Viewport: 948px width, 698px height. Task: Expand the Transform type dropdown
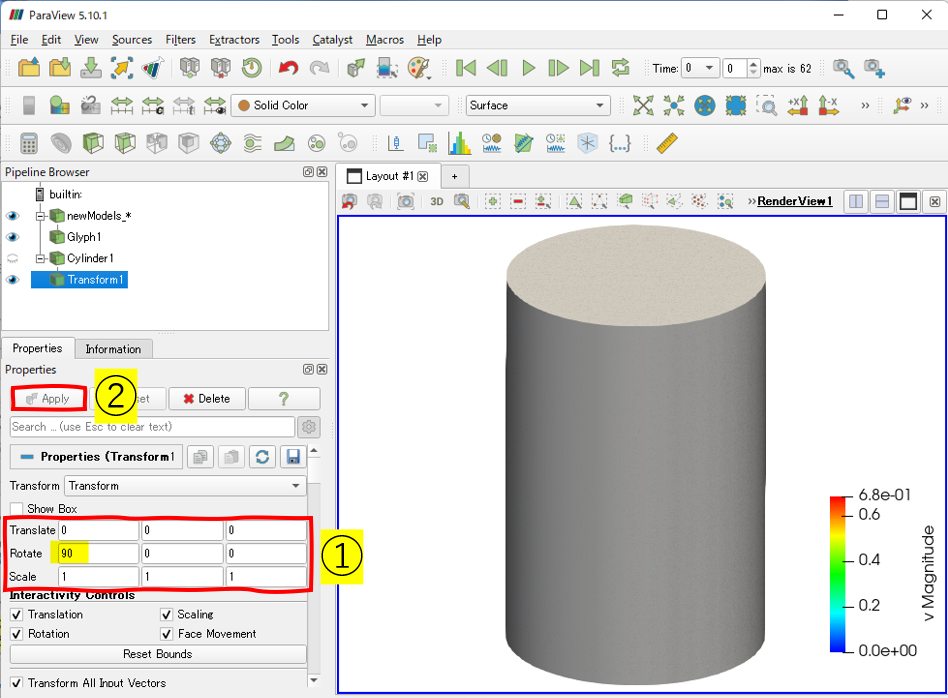[x=185, y=486]
